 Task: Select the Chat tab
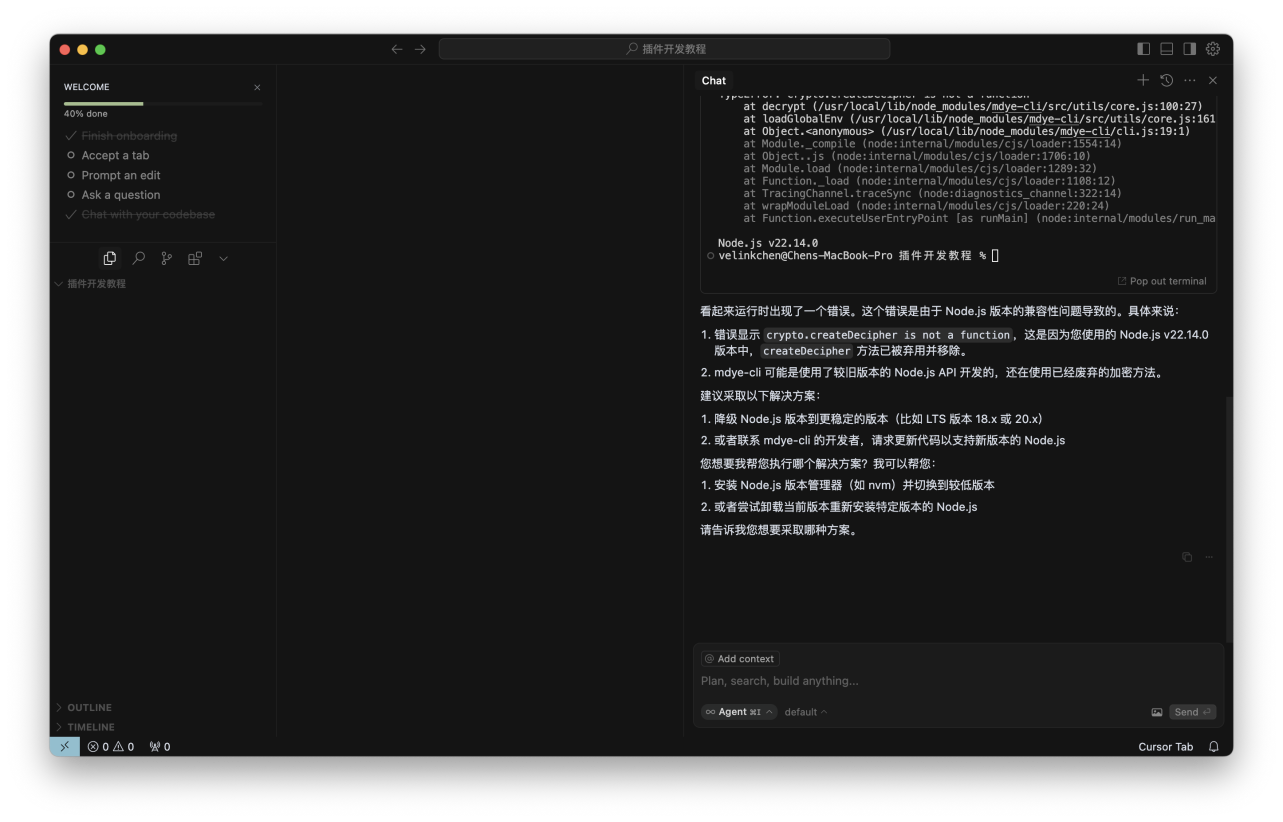coord(714,81)
